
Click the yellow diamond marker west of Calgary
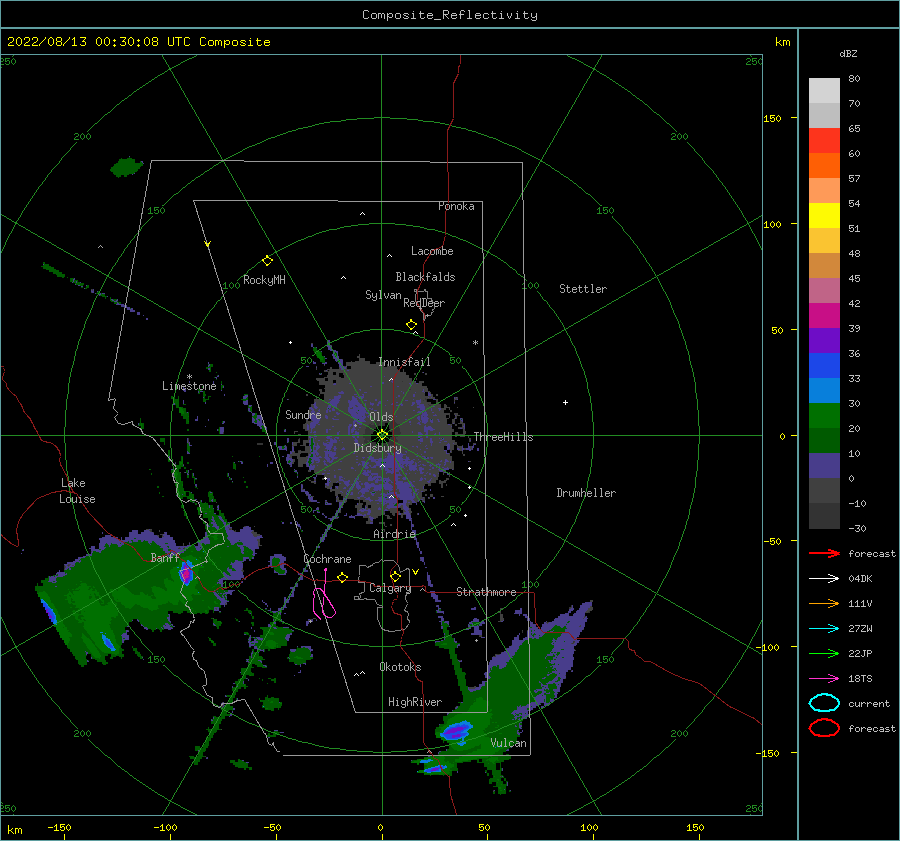click(342, 578)
